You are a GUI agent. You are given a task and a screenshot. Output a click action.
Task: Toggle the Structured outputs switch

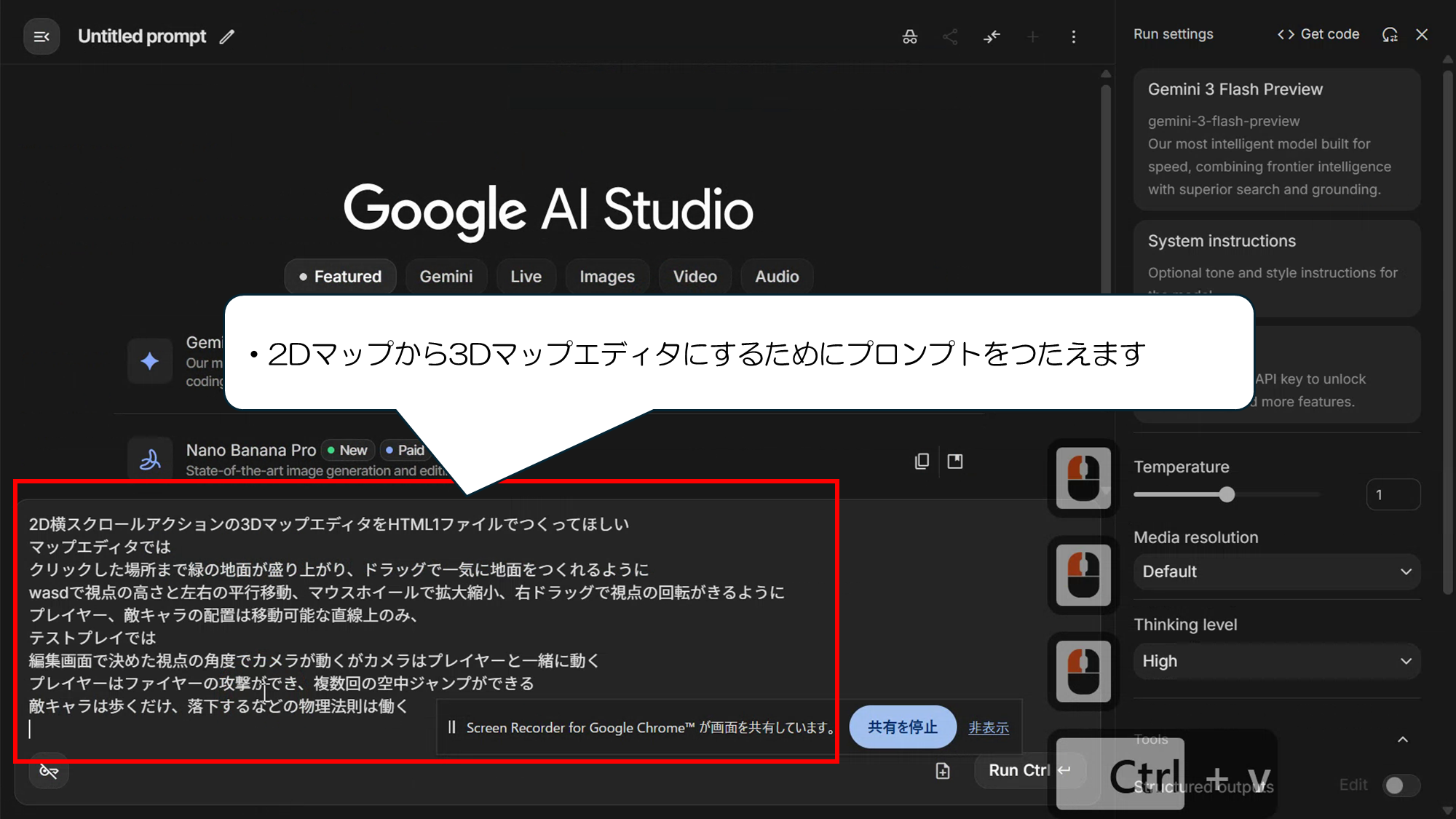pyautogui.click(x=1401, y=785)
